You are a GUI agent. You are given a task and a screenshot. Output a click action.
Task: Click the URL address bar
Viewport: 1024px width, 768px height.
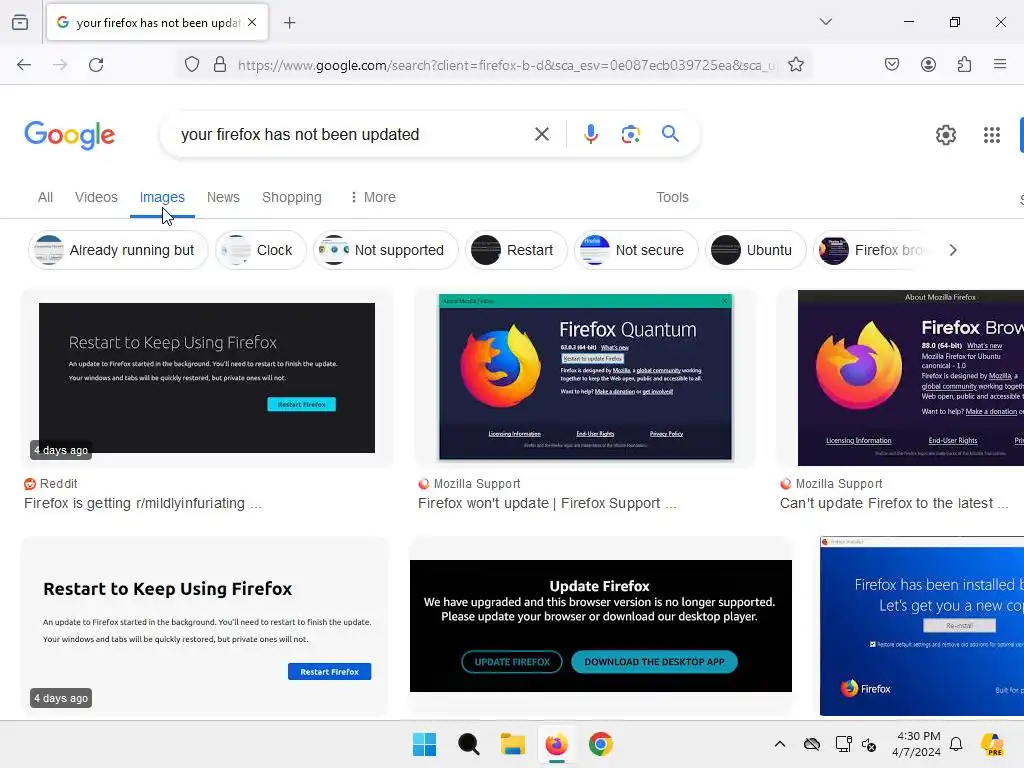tap(507, 65)
